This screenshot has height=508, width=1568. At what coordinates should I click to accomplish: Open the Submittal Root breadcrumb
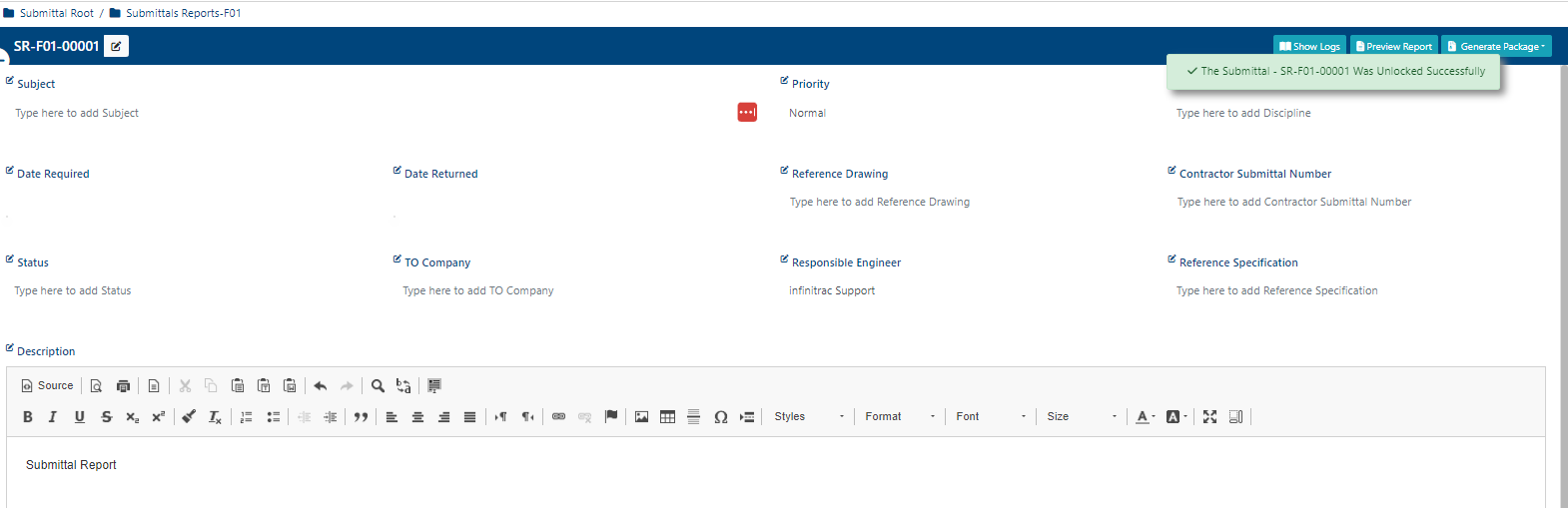[57, 13]
